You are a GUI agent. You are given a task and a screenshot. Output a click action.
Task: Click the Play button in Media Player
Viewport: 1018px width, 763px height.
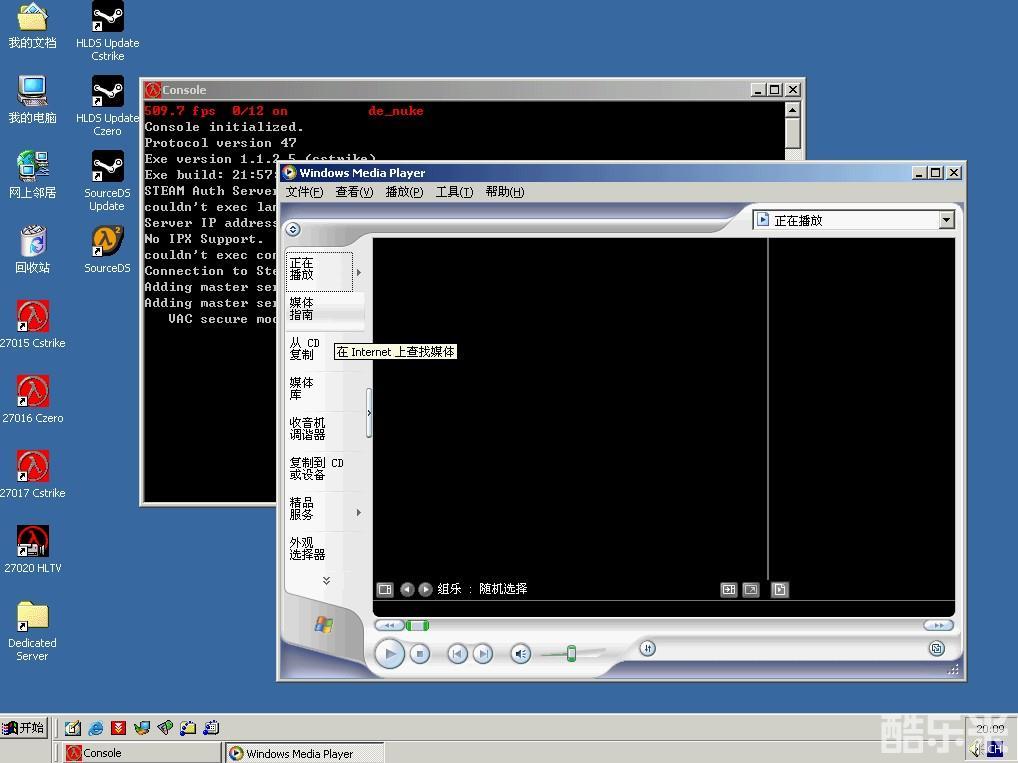(390, 653)
